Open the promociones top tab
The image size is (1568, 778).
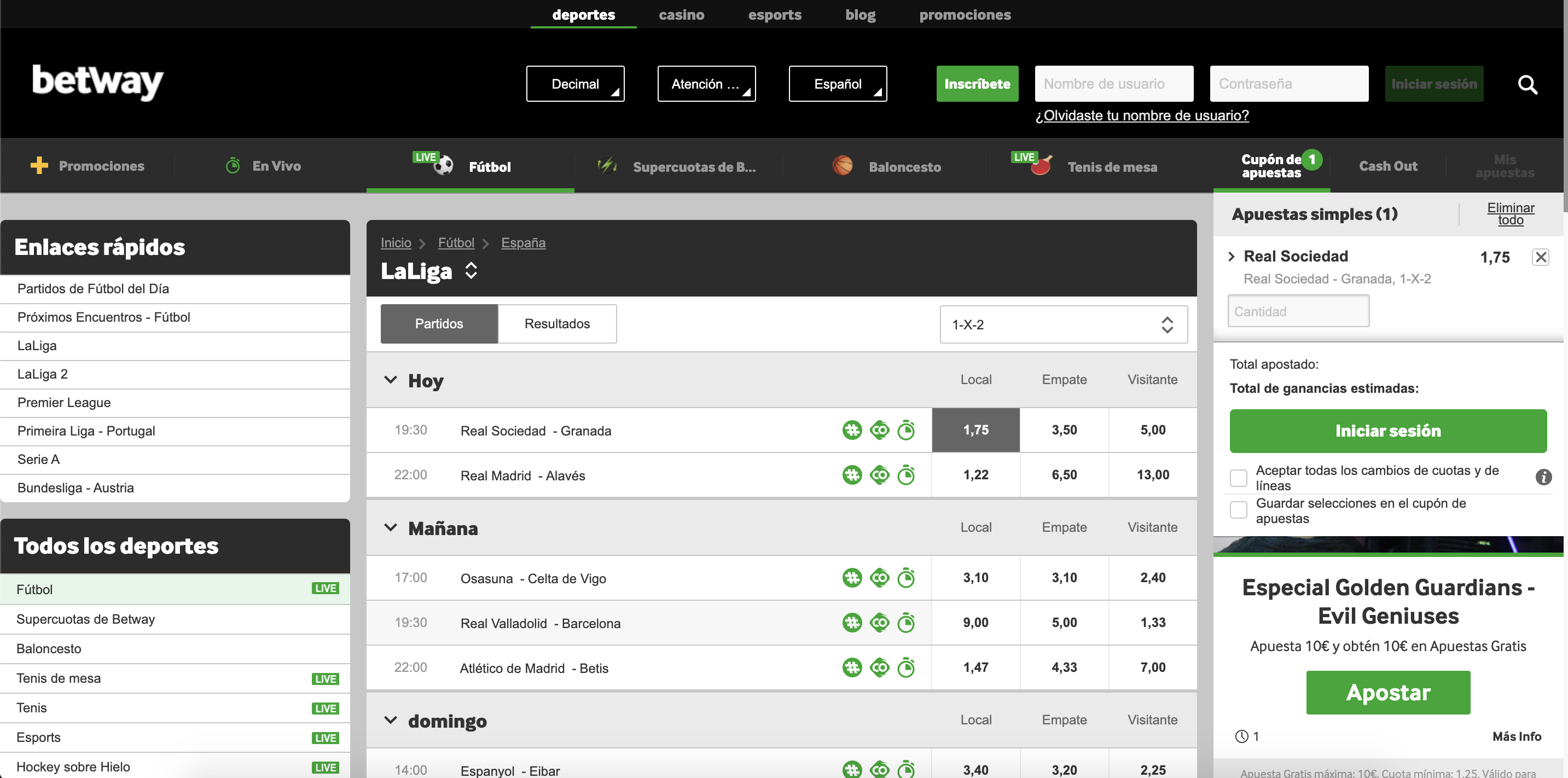click(965, 15)
